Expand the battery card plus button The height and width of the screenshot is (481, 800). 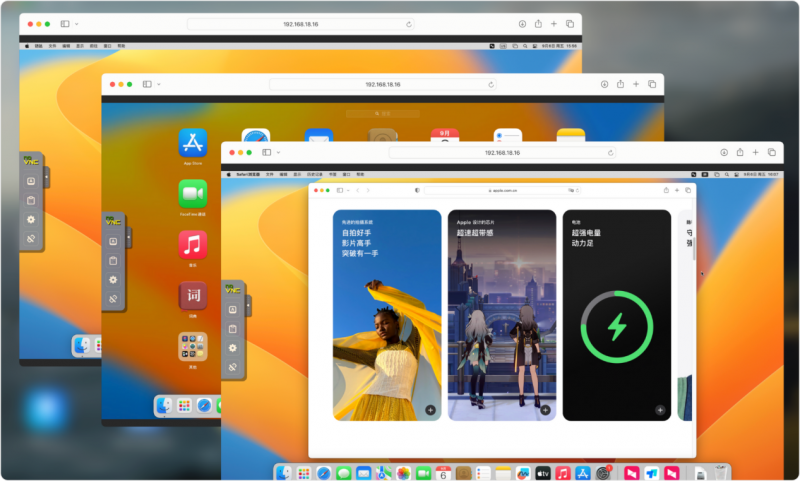[x=660, y=410]
